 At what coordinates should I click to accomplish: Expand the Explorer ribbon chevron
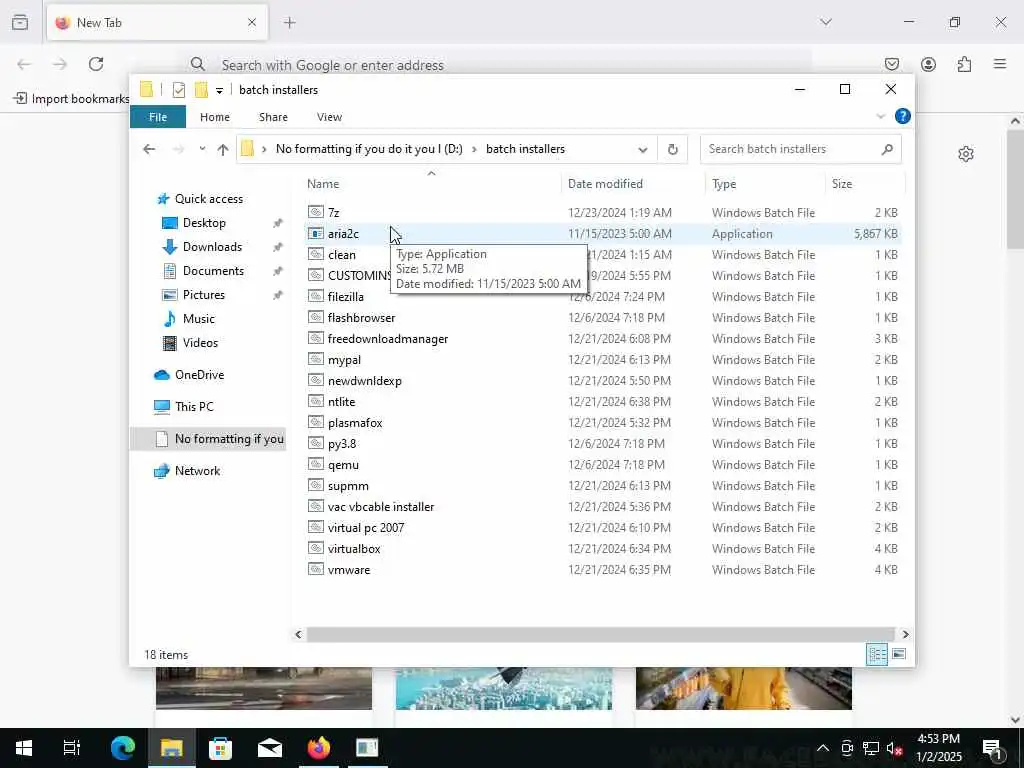coord(880,116)
